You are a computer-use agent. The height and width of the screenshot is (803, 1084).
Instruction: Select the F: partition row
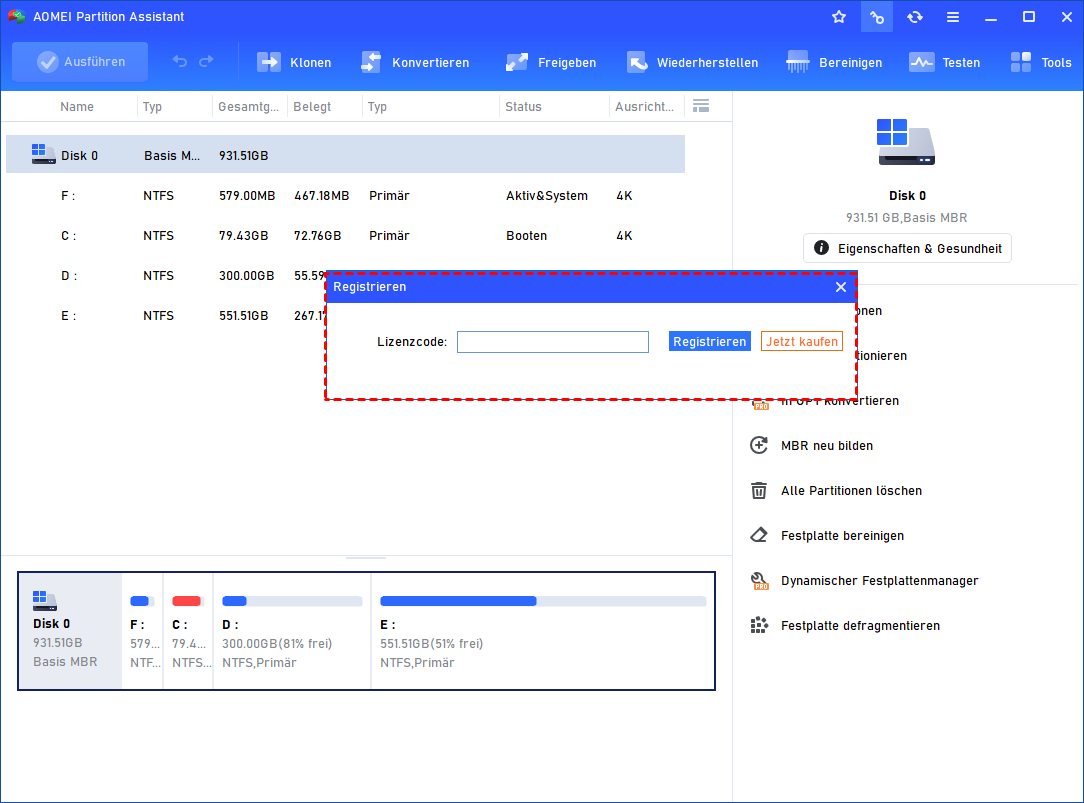(346, 196)
